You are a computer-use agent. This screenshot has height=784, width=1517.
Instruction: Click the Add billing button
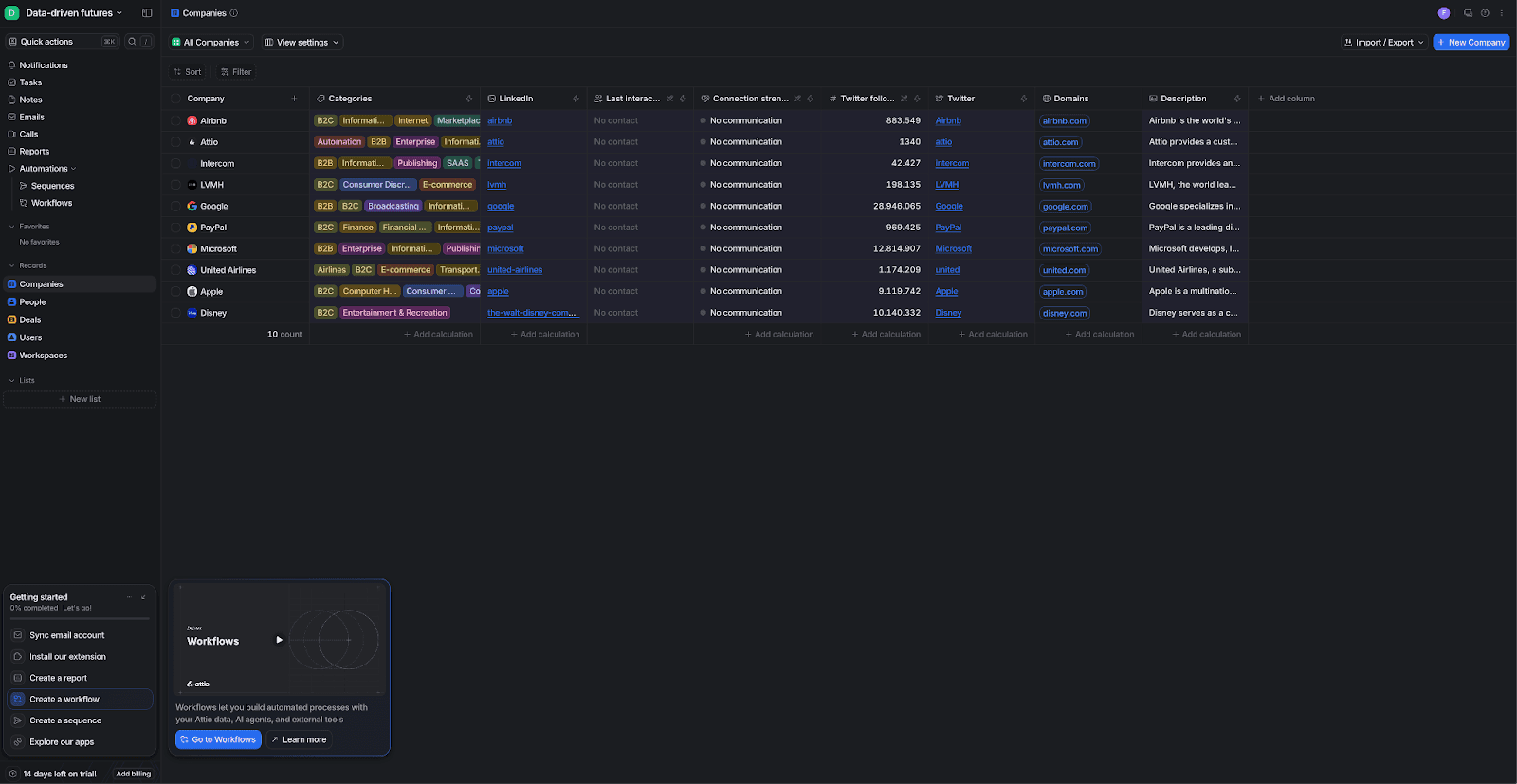click(x=134, y=774)
